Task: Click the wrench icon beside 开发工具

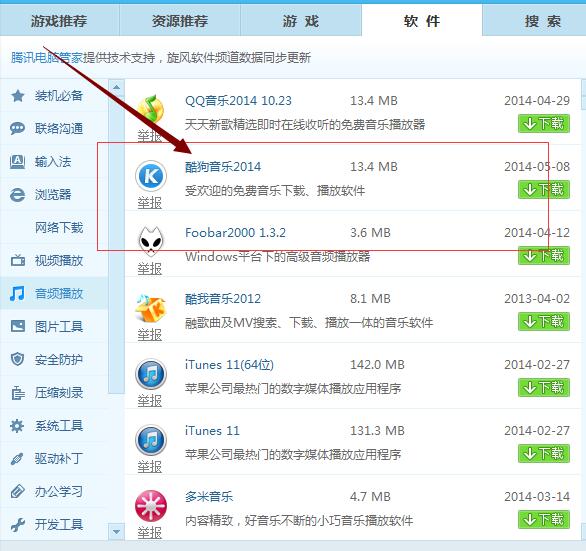Action: (18, 524)
